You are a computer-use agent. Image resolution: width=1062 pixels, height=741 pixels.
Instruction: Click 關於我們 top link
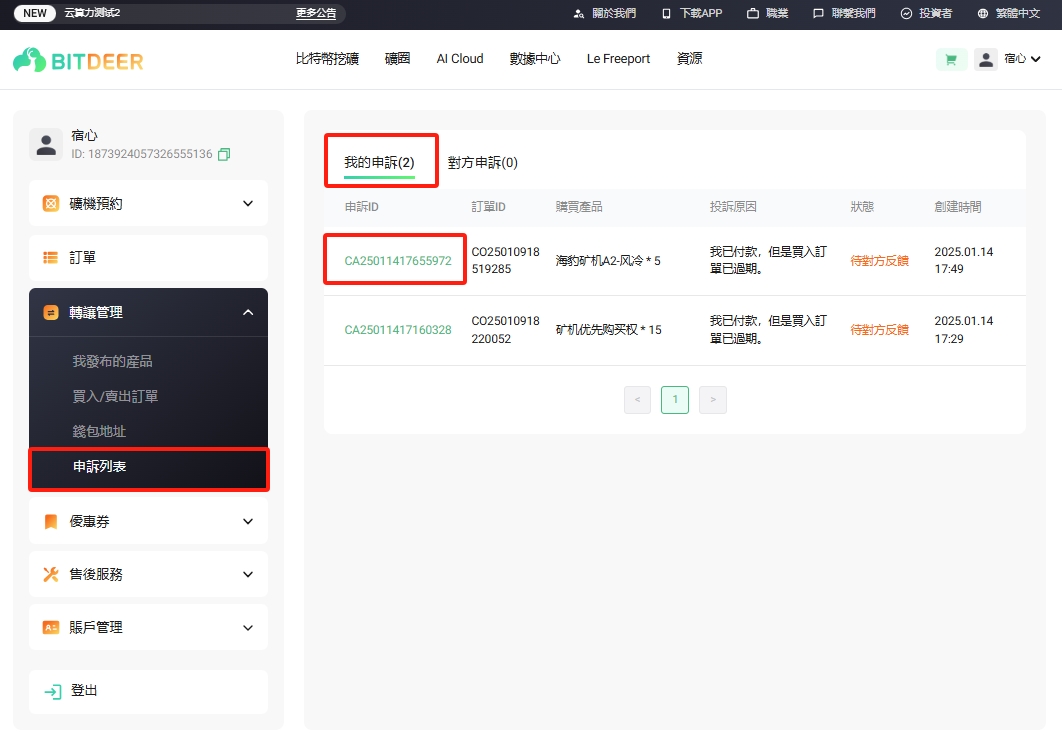(614, 14)
